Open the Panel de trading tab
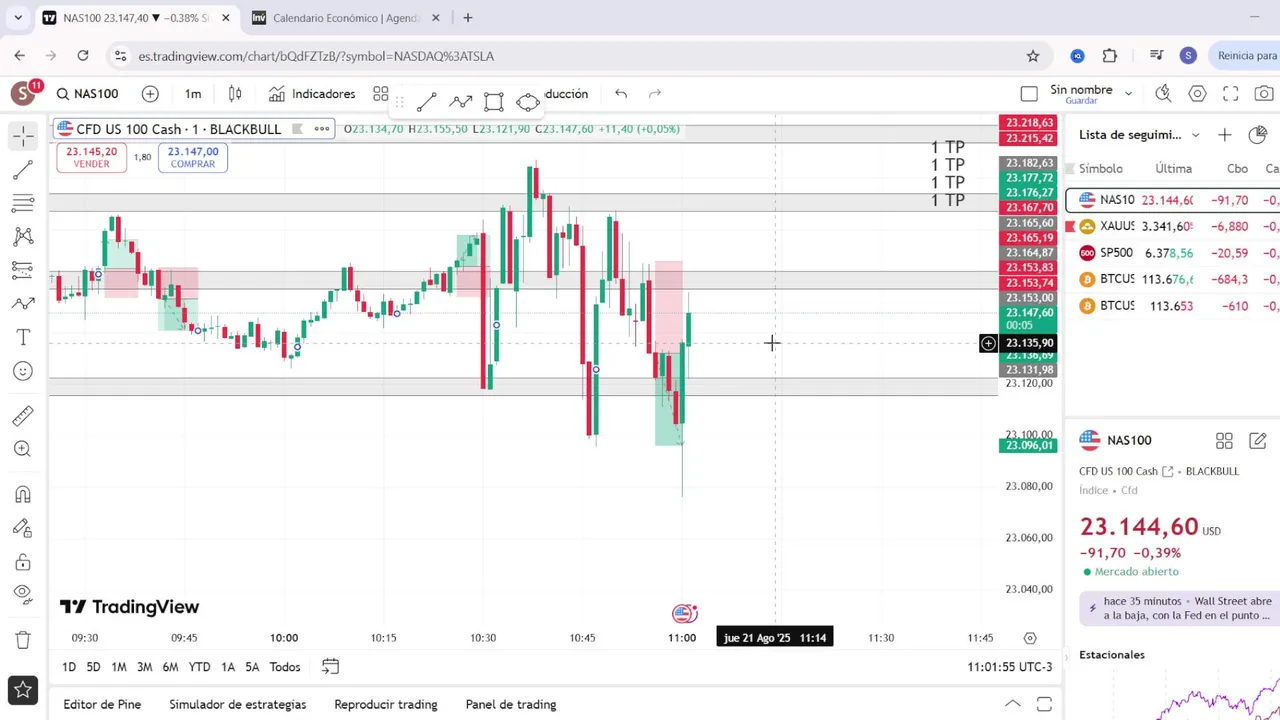 click(510, 704)
